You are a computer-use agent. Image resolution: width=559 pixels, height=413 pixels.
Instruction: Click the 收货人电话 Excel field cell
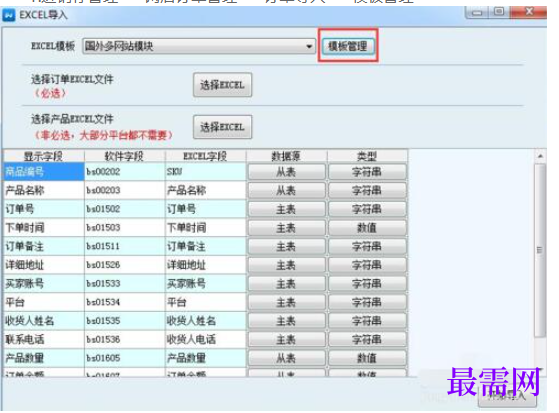(206, 339)
